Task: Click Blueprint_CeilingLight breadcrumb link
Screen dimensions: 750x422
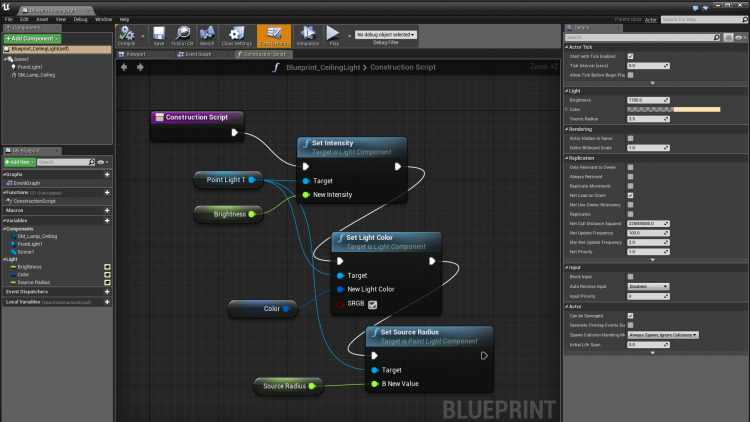Action: [x=323, y=67]
